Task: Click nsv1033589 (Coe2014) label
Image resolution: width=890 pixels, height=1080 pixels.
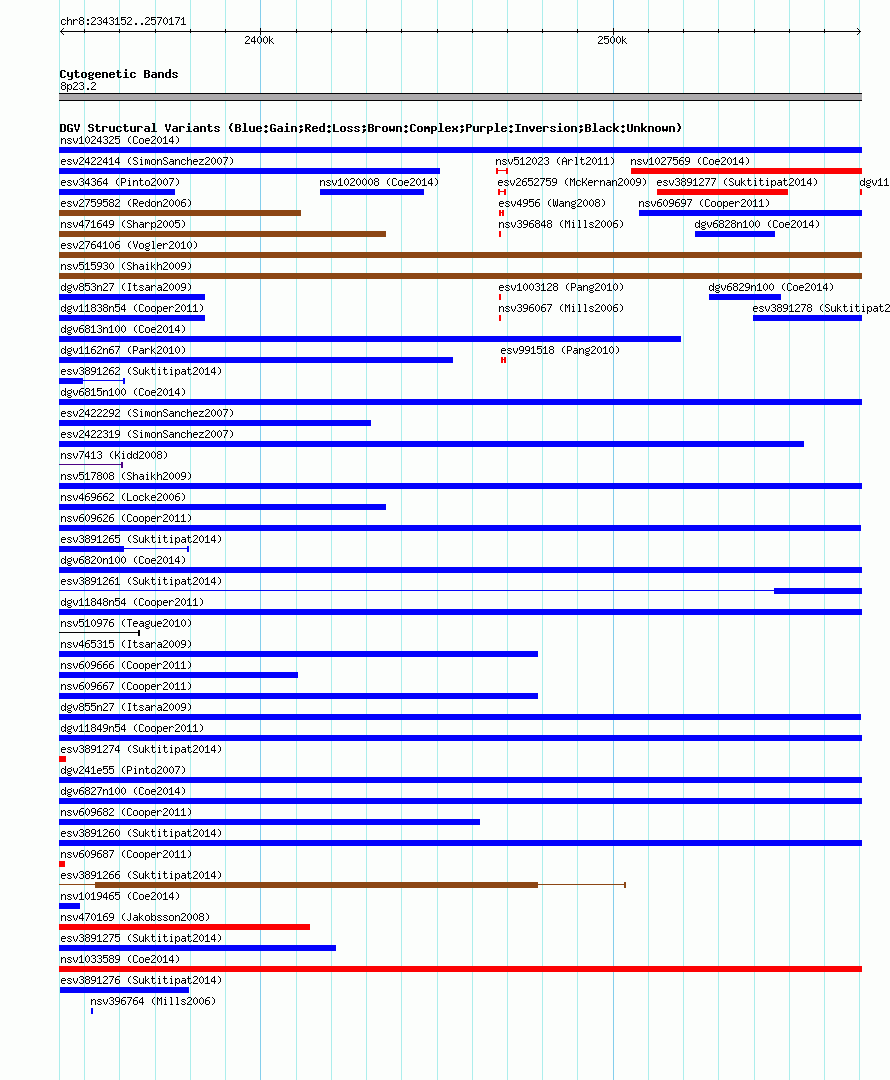Action: [x=120, y=959]
